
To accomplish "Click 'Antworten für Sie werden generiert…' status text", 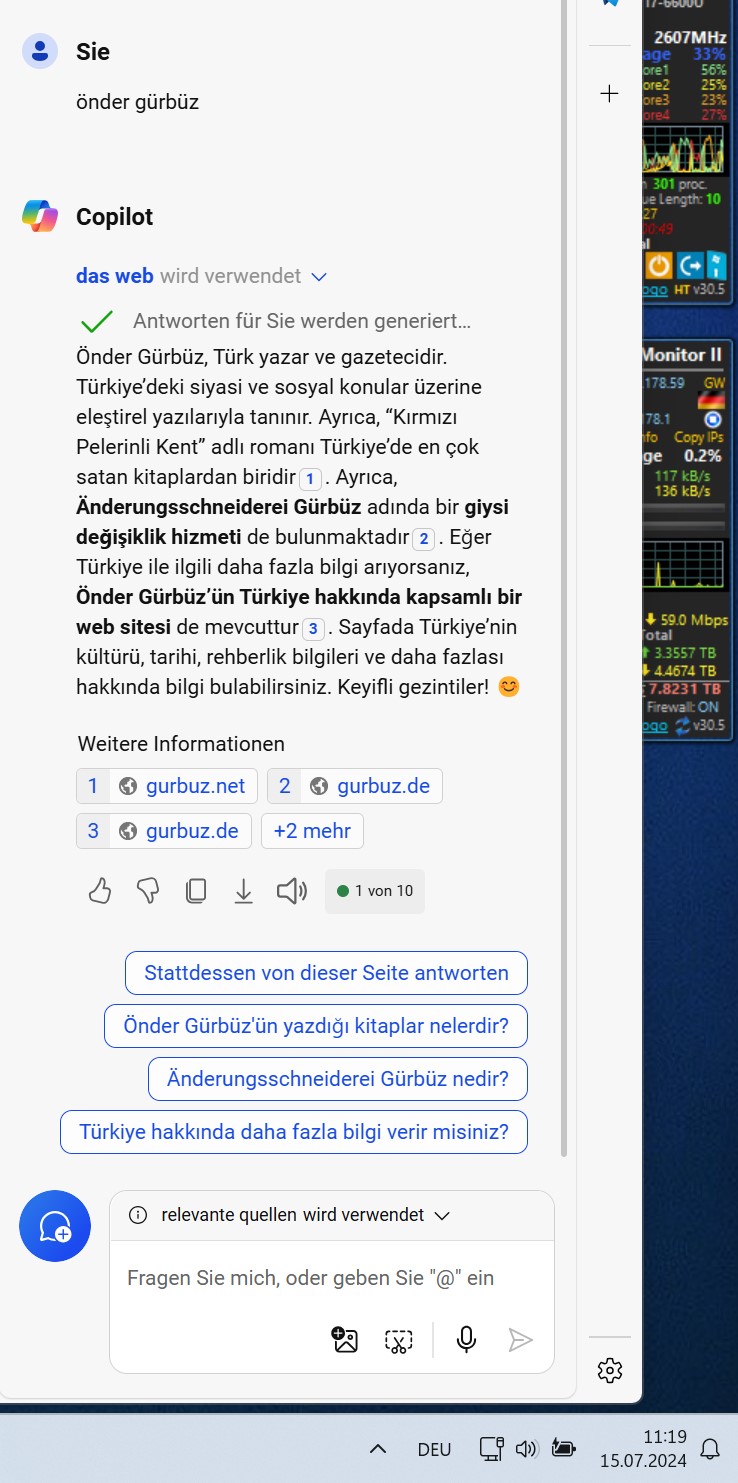I will tap(302, 321).
